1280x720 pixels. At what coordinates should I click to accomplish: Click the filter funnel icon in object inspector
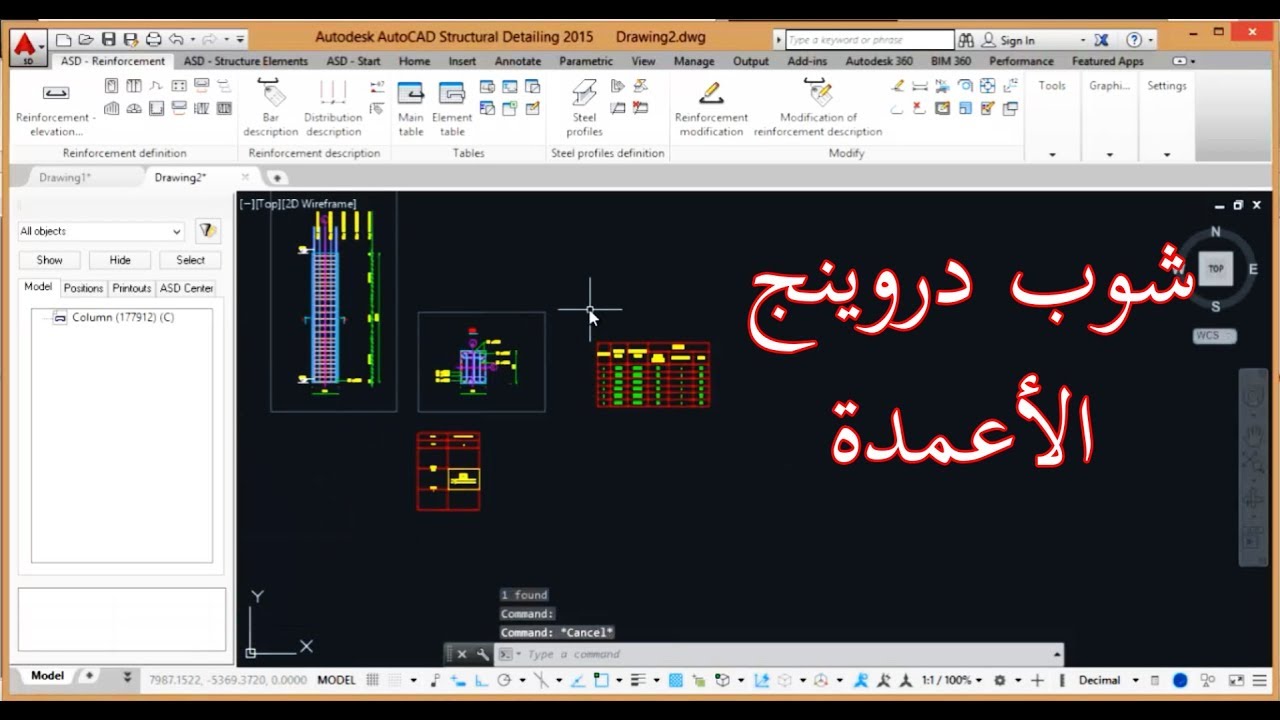tap(207, 231)
